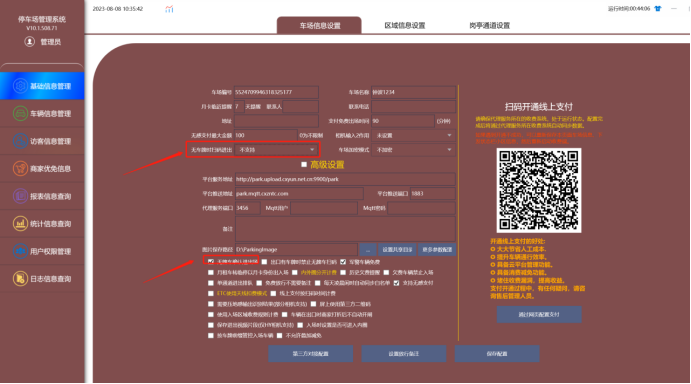Open 车场加密模式 dropdown showing 不加密
Image resolution: width=691 pixels, height=384 pixels.
[x=413, y=150]
